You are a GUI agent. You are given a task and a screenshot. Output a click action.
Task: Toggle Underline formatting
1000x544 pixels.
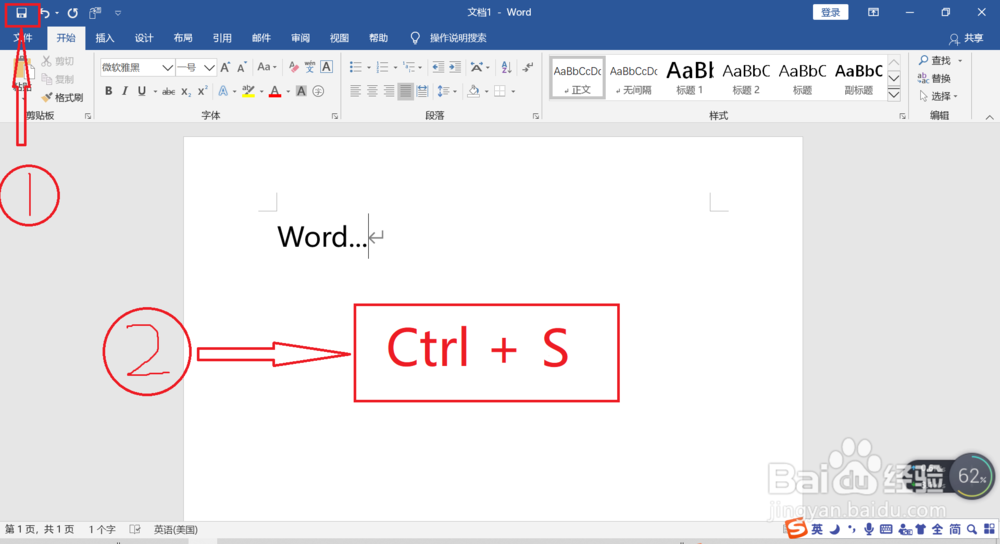(142, 91)
